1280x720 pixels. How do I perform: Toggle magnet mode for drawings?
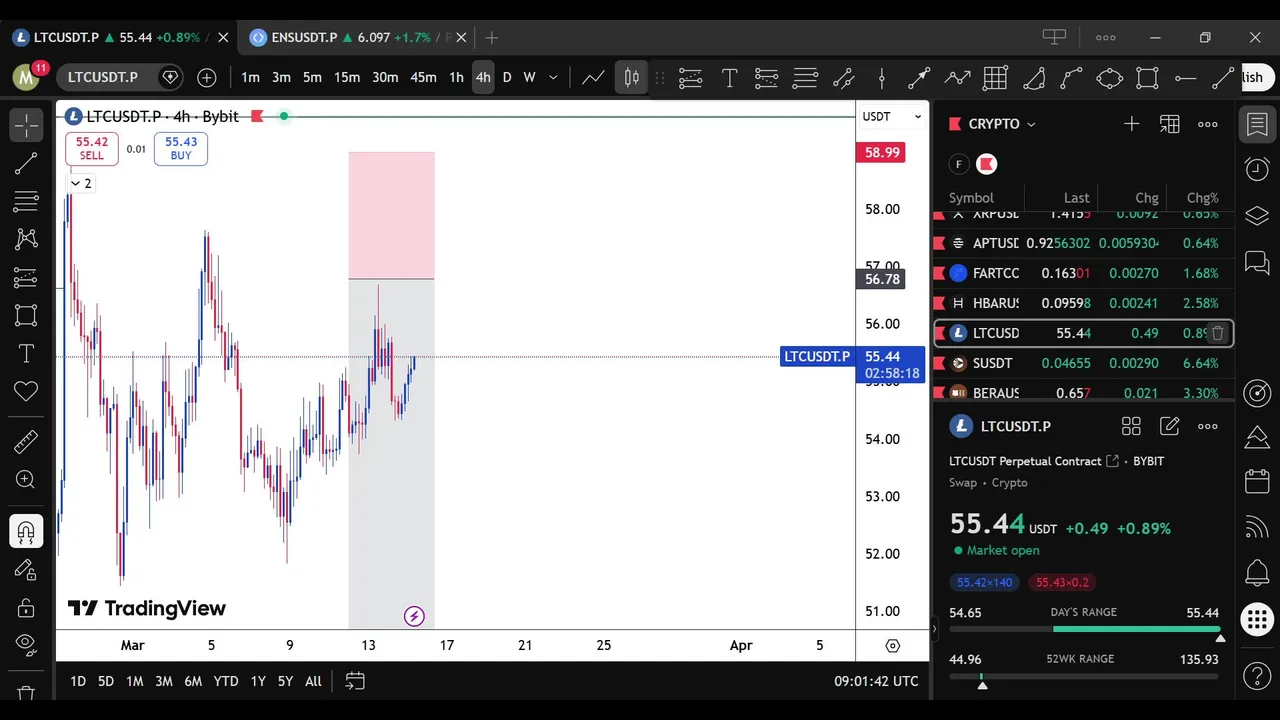[27, 531]
